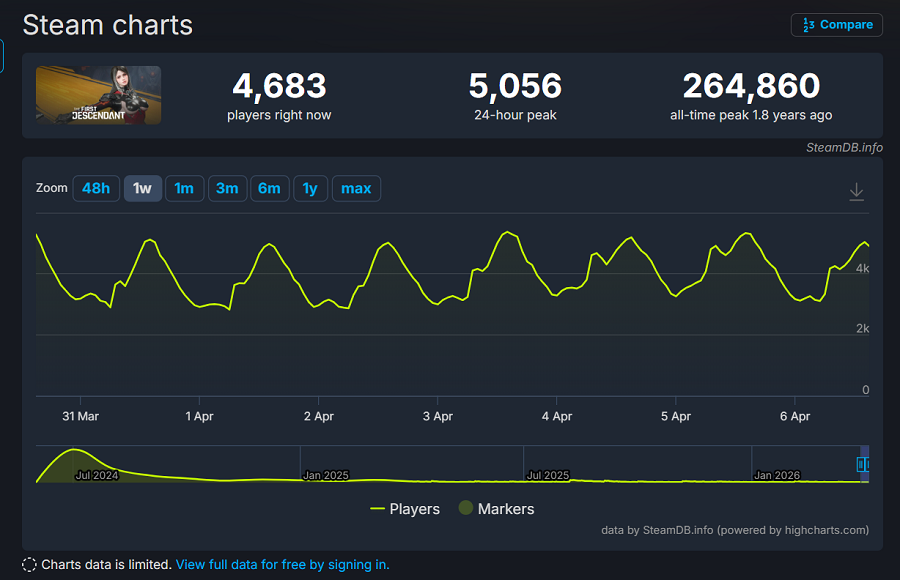
Task: Click the blue tab on the left screen edge
Action: click(x=3, y=57)
